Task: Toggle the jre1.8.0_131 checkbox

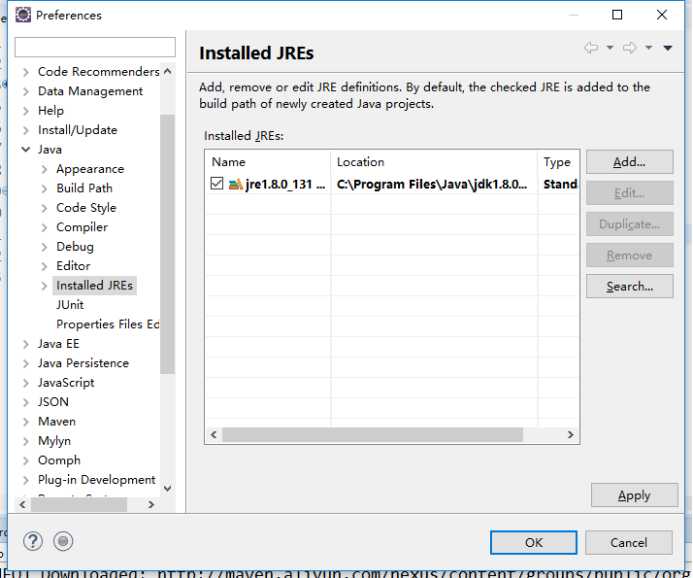Action: (x=217, y=183)
